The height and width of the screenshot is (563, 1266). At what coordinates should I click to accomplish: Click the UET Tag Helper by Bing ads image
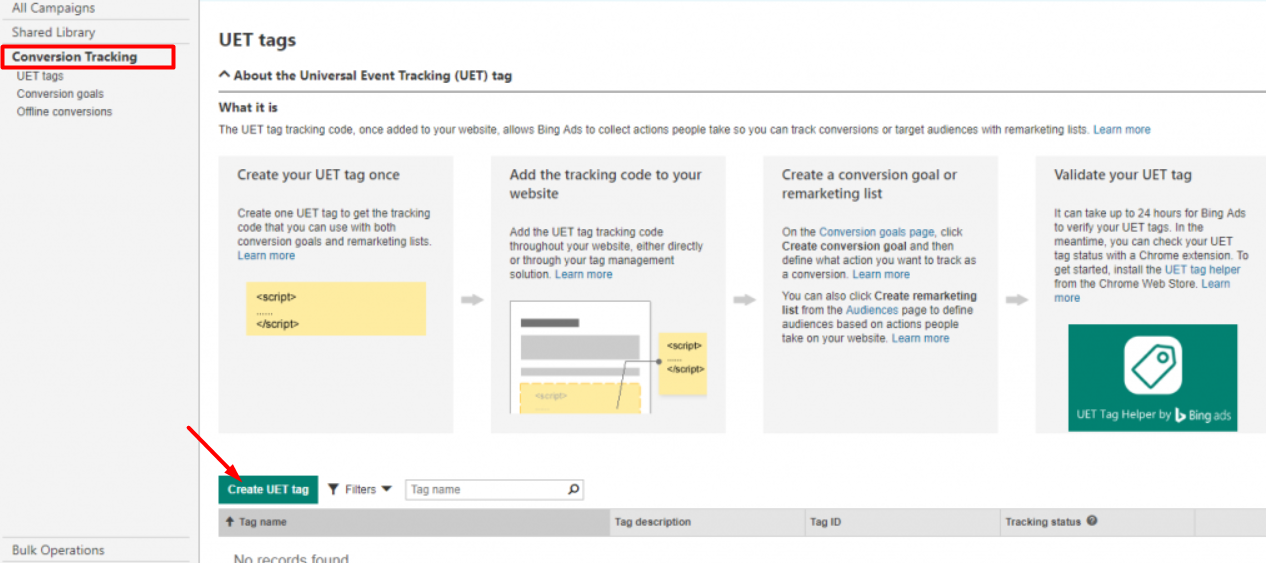pos(1152,378)
